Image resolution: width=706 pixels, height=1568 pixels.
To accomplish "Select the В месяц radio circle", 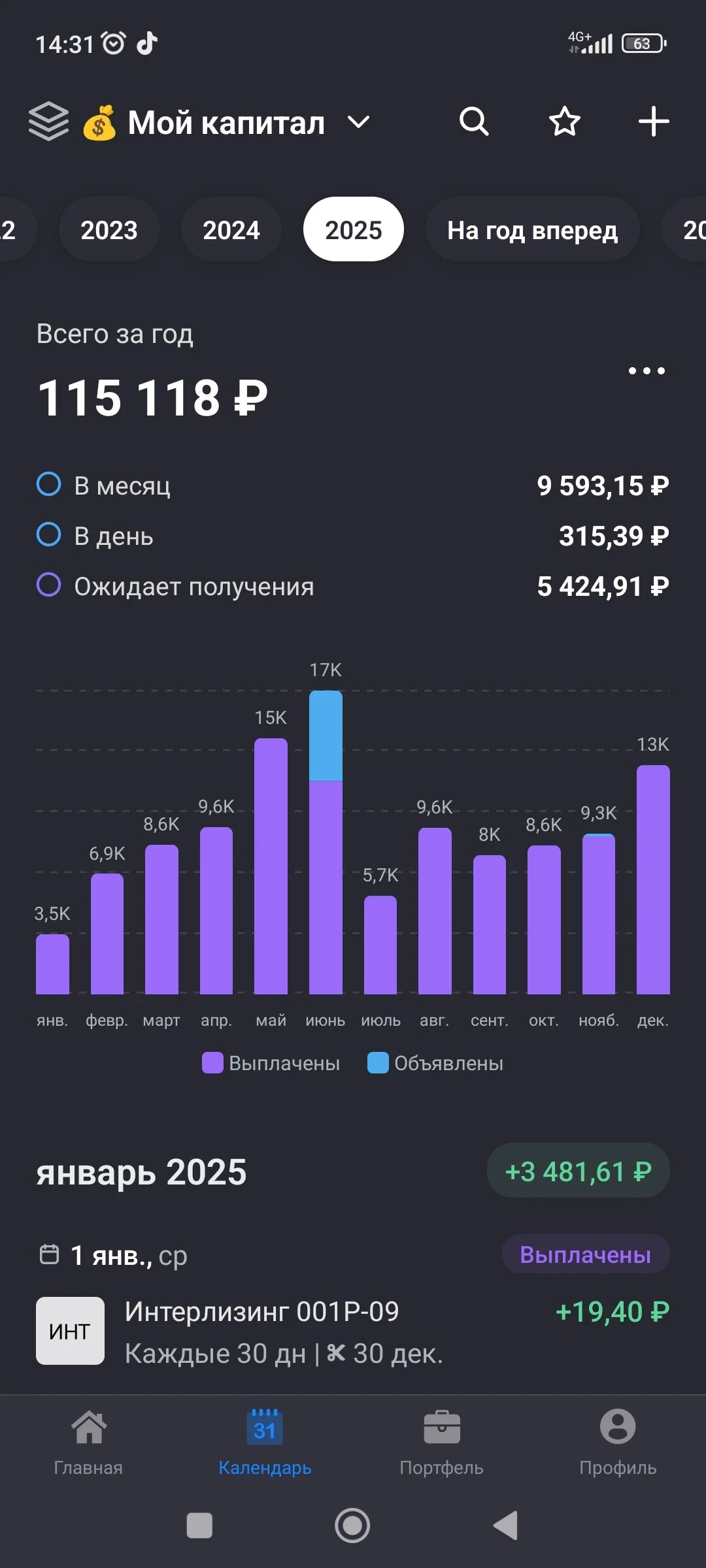I will (49, 484).
